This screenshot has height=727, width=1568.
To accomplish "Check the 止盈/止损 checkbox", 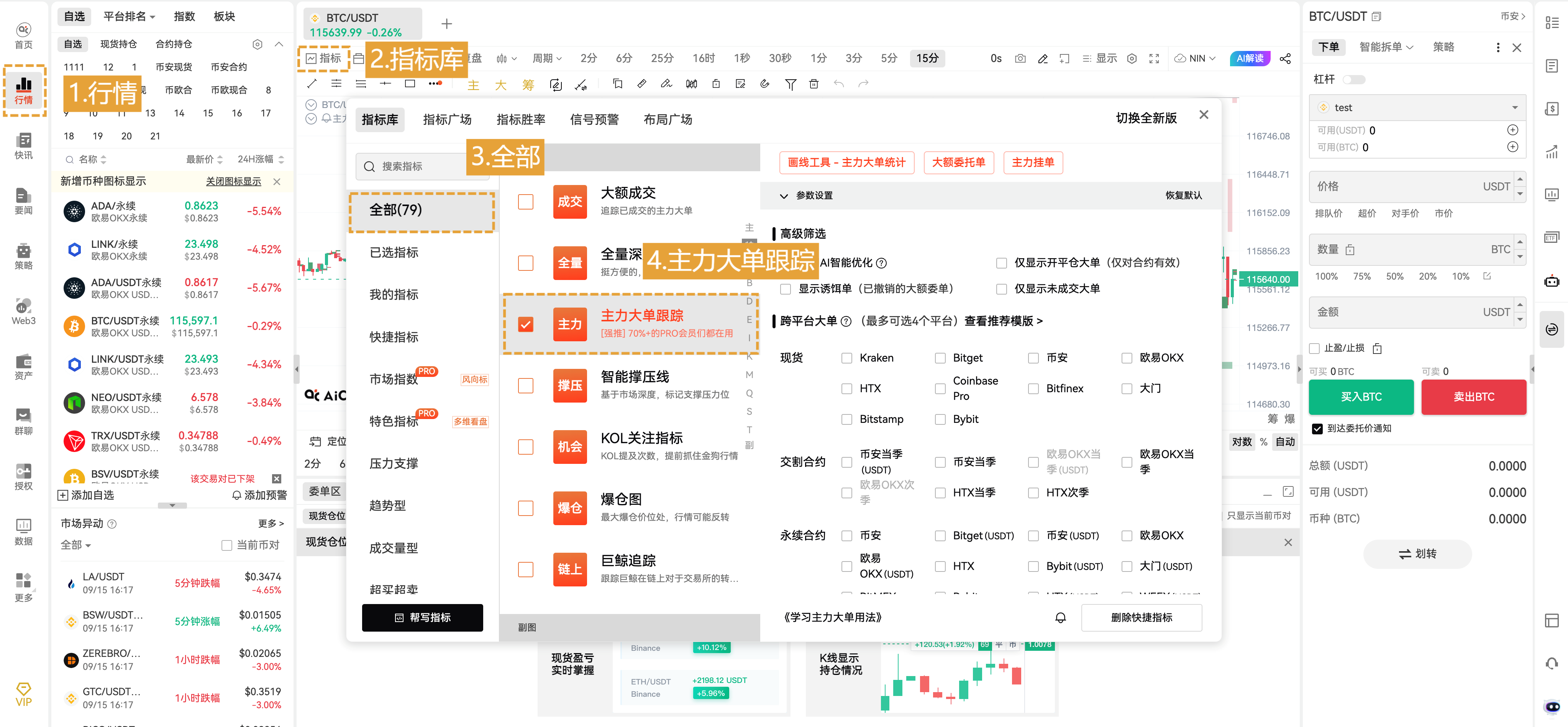I will (1314, 349).
